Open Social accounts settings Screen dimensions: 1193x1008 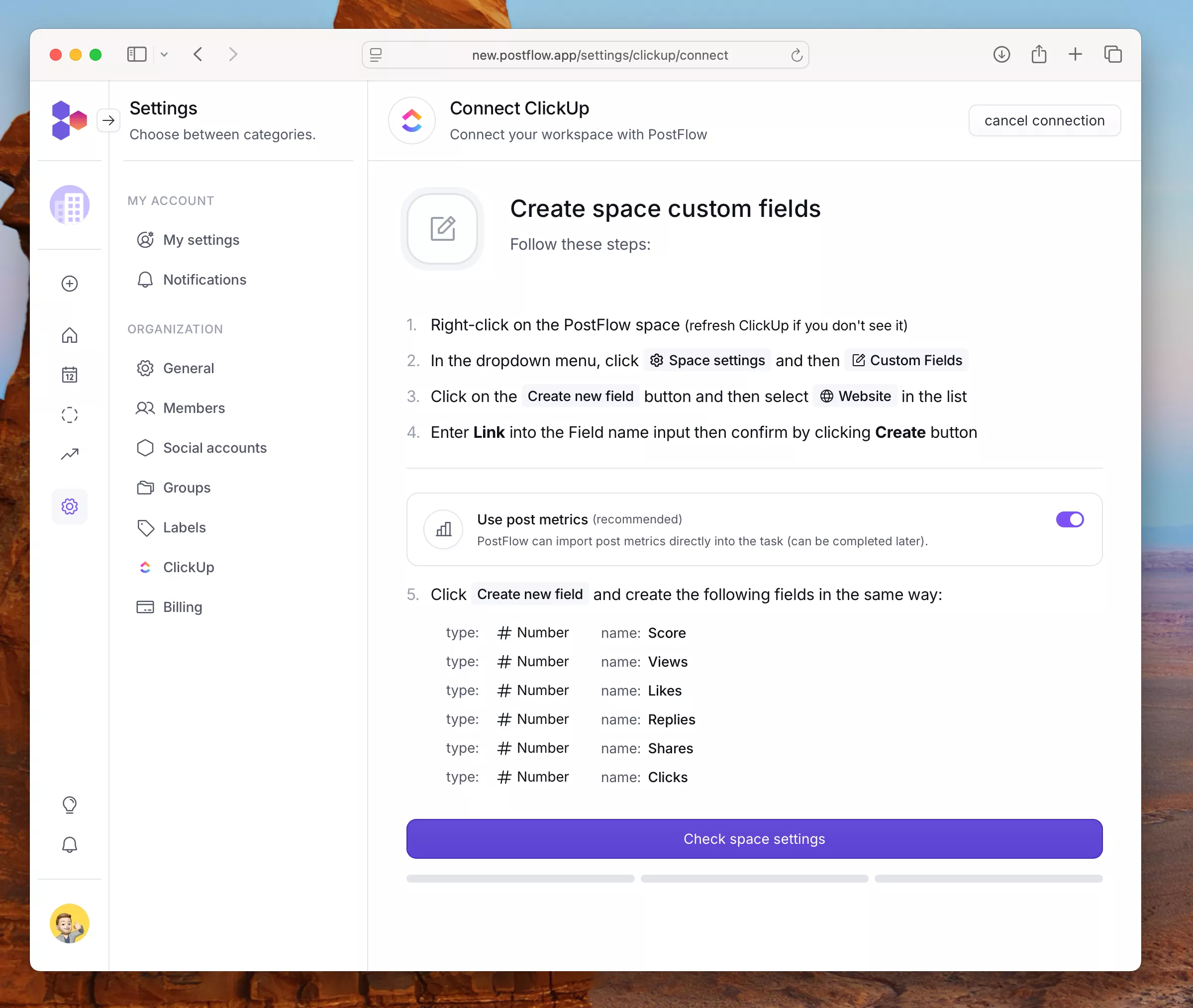click(x=201, y=448)
